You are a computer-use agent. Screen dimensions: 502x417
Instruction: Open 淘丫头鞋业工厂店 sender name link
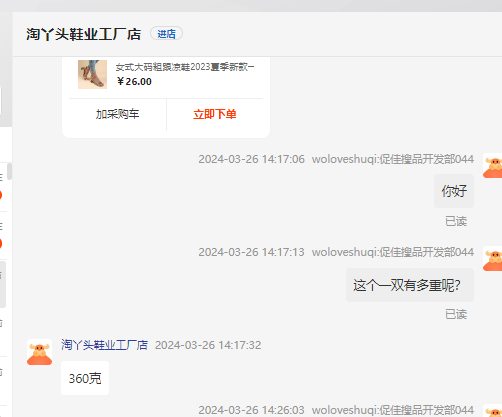click(104, 345)
